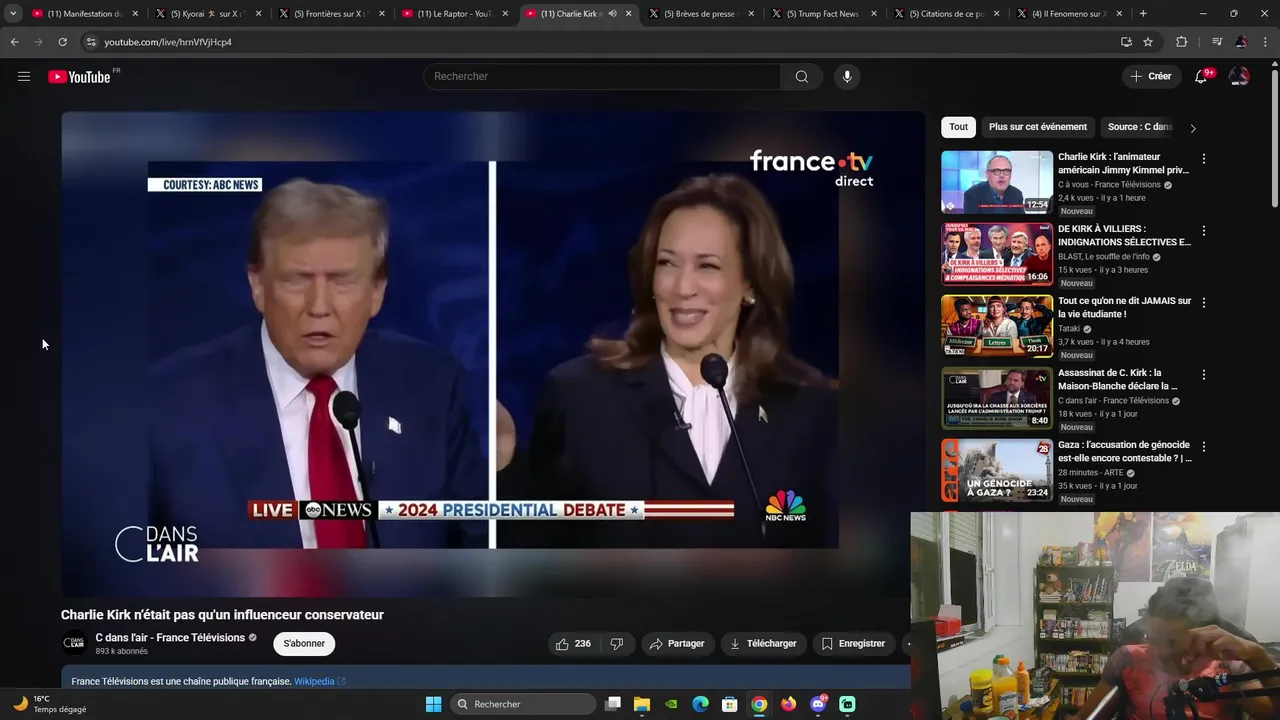This screenshot has height=720, width=1280.
Task: Click the YouTube search input field
Action: [x=604, y=76]
